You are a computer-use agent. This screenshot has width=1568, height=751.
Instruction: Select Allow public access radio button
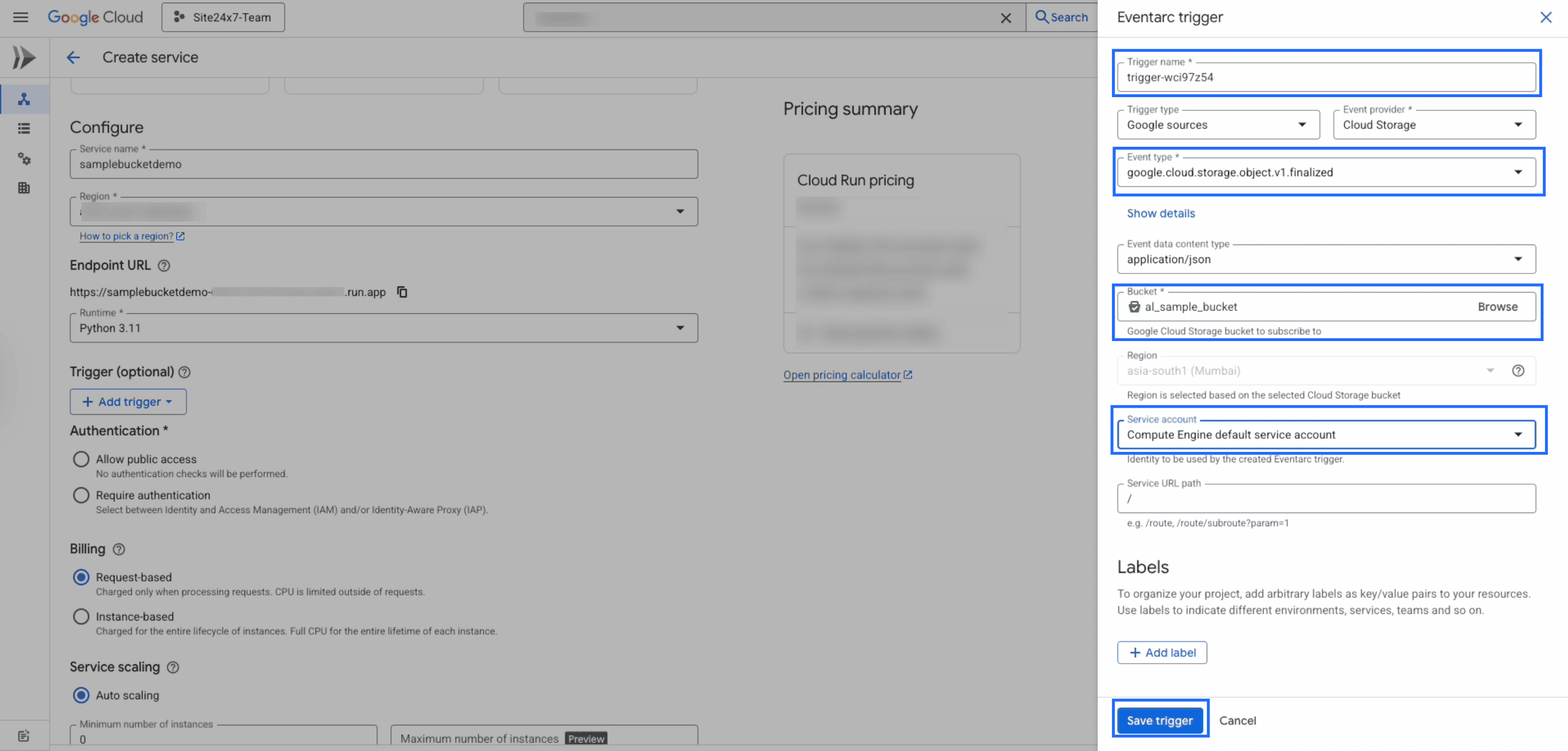click(81, 458)
